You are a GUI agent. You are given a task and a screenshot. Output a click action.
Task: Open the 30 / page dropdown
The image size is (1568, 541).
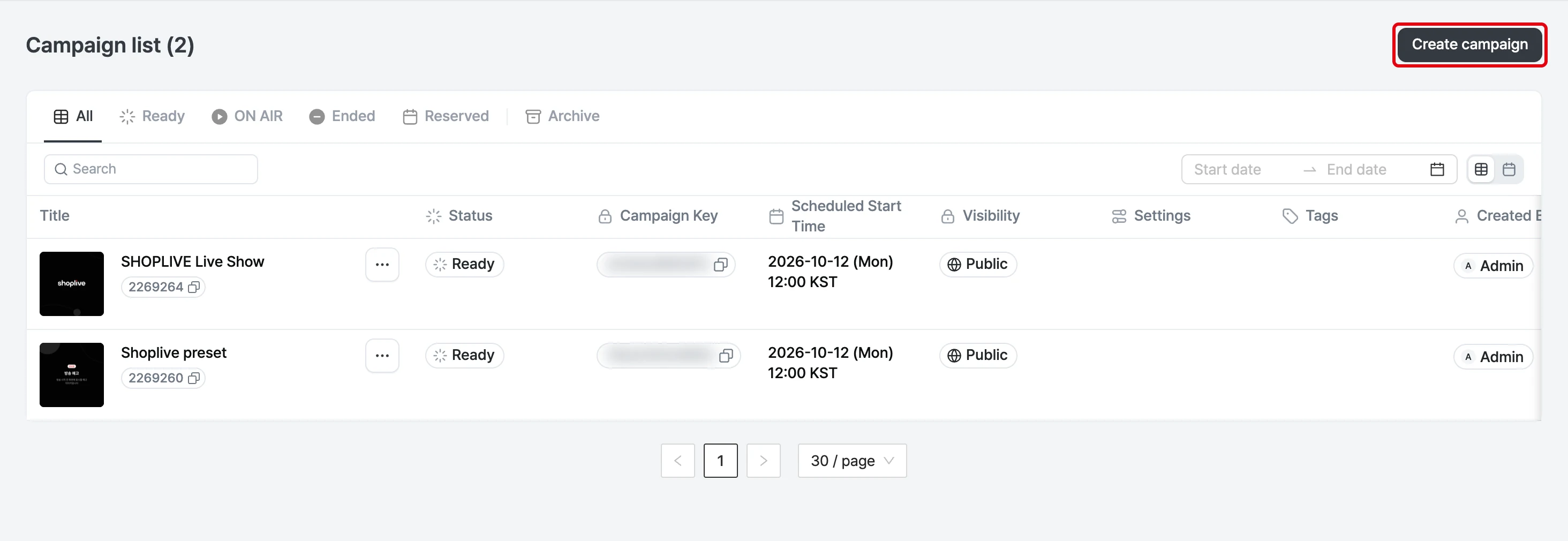(852, 461)
